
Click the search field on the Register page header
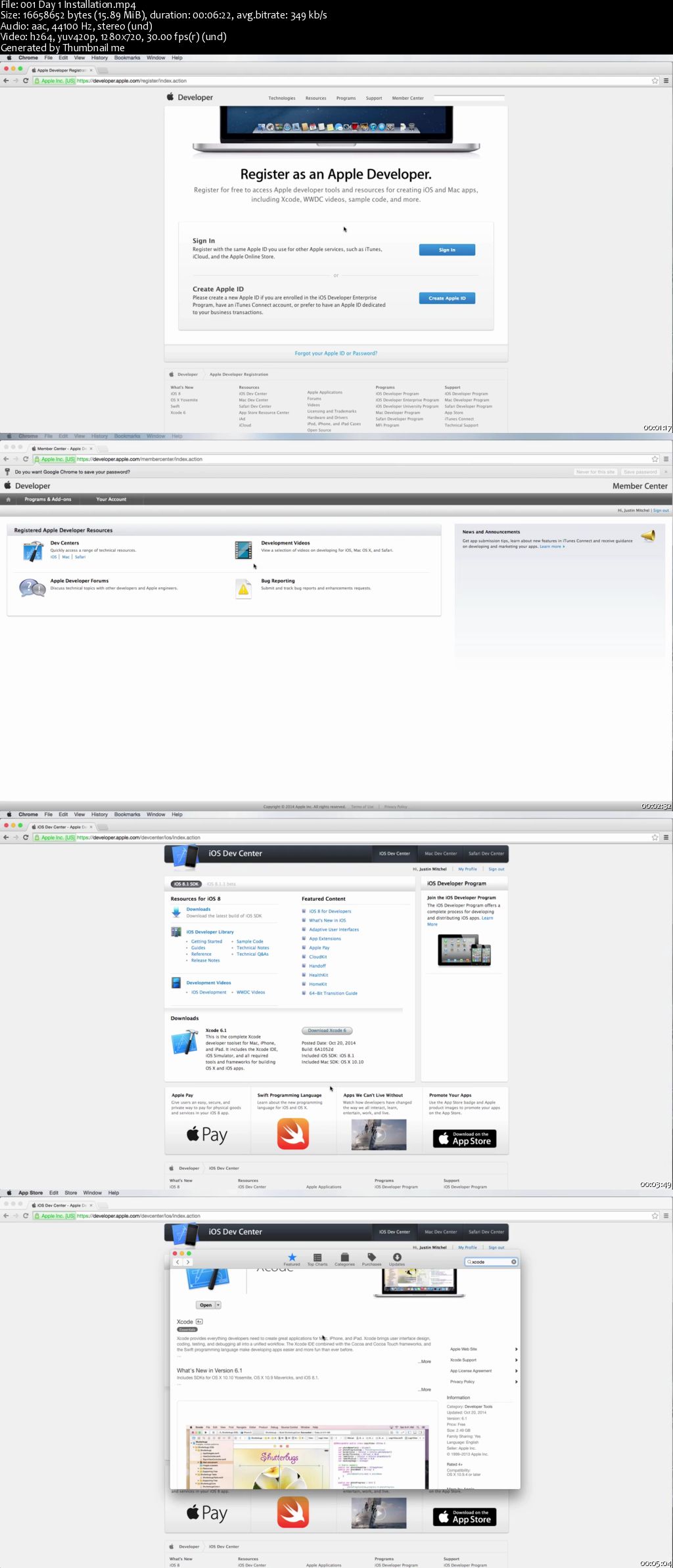click(x=469, y=98)
